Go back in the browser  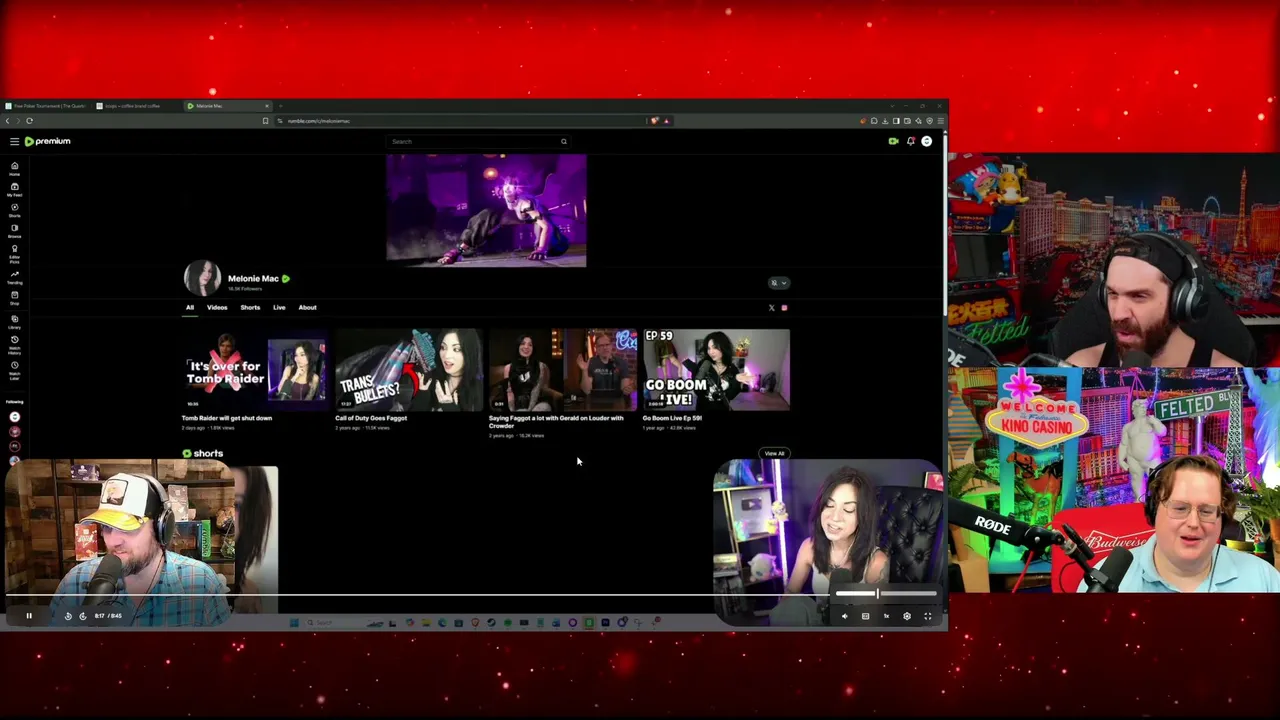pos(7,121)
